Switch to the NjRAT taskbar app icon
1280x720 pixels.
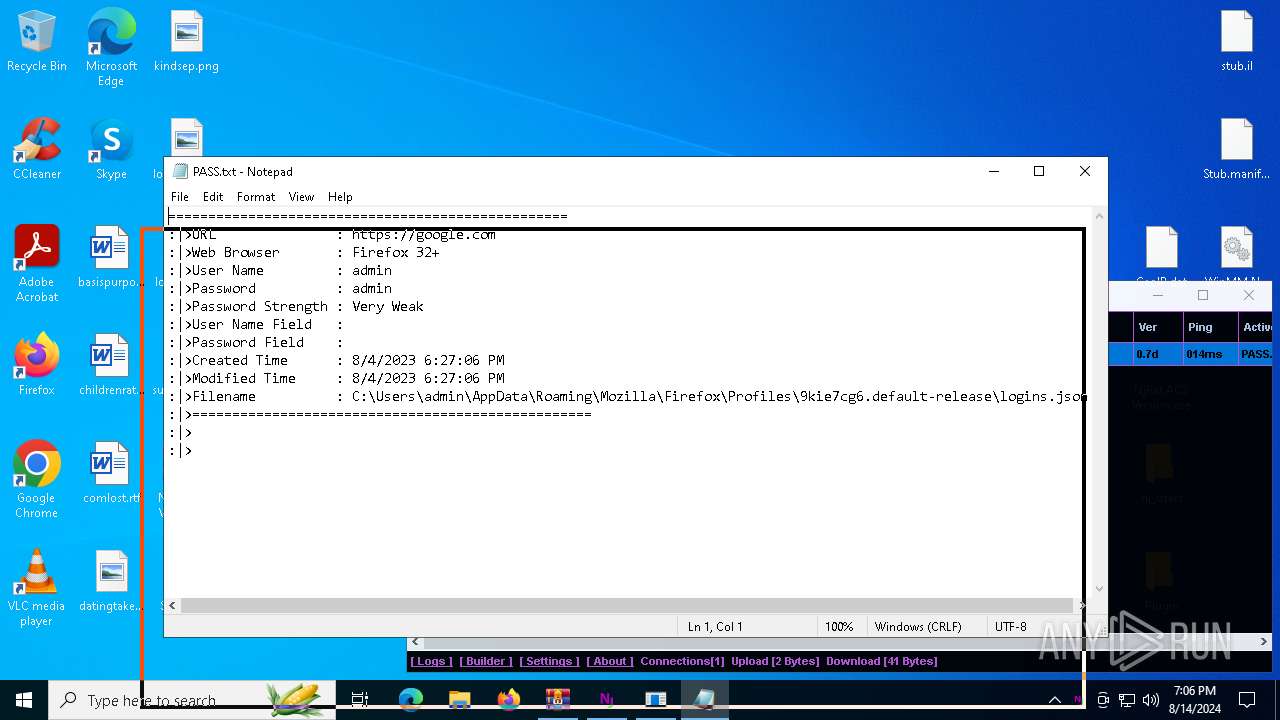pyautogui.click(x=606, y=700)
